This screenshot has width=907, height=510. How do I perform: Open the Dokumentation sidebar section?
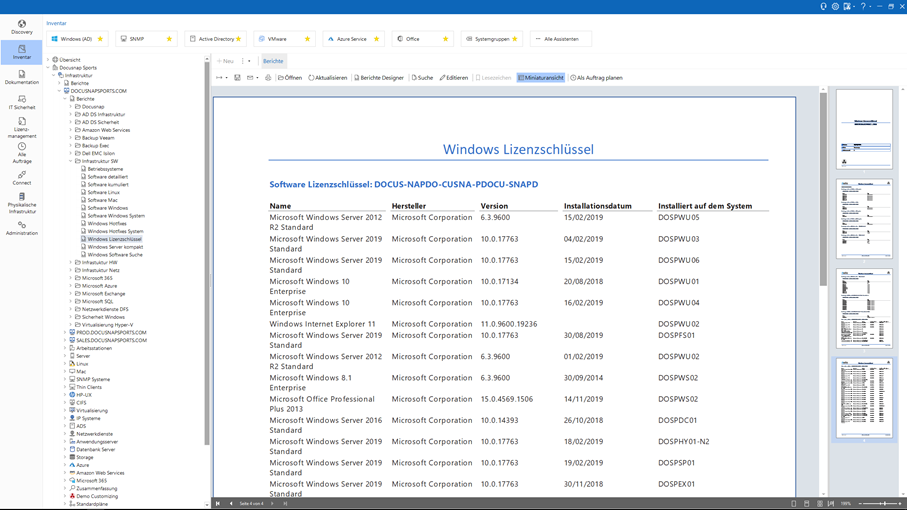(21, 76)
